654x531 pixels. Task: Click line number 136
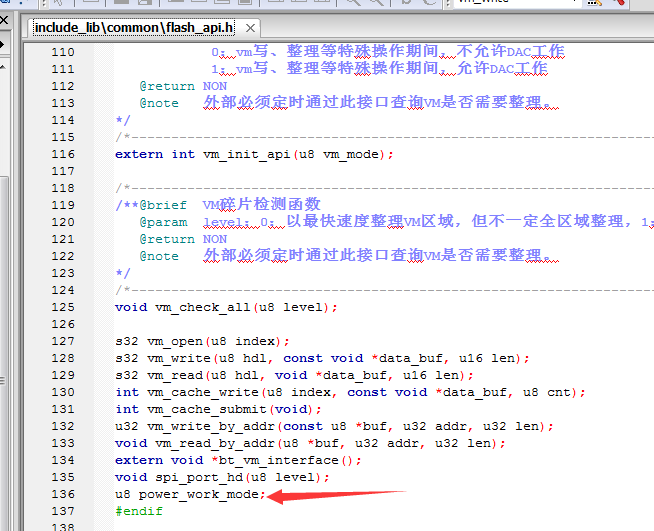[x=63, y=495]
